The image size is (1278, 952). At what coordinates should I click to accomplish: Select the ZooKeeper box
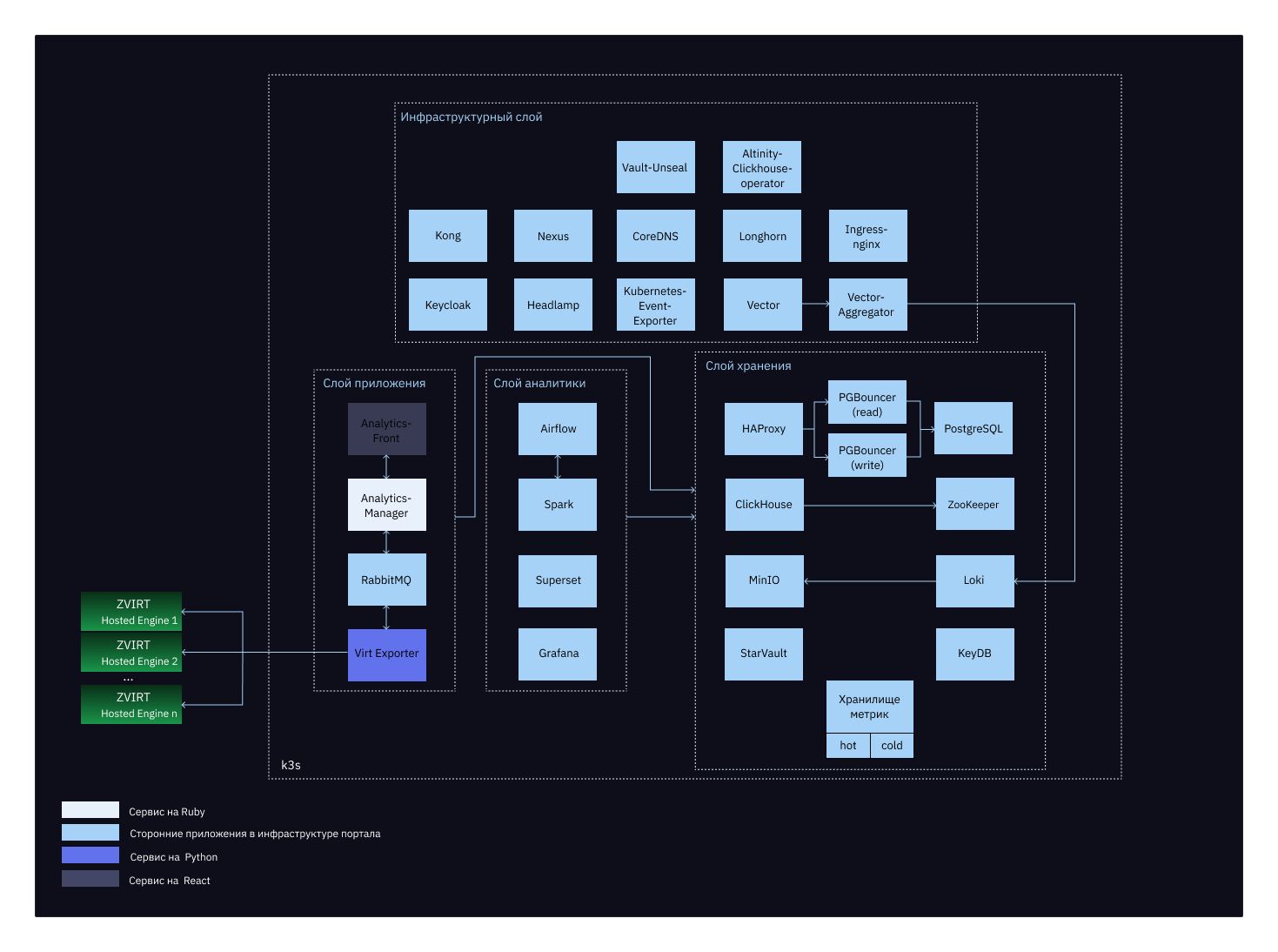coord(974,504)
